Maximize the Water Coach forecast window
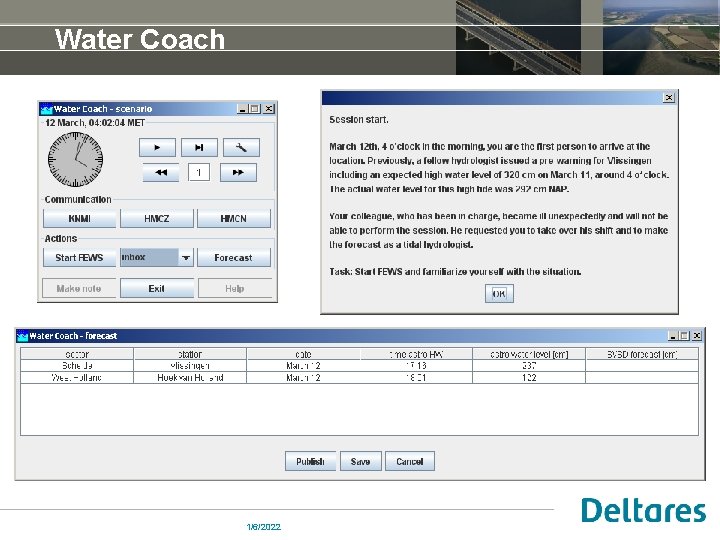 [684, 336]
